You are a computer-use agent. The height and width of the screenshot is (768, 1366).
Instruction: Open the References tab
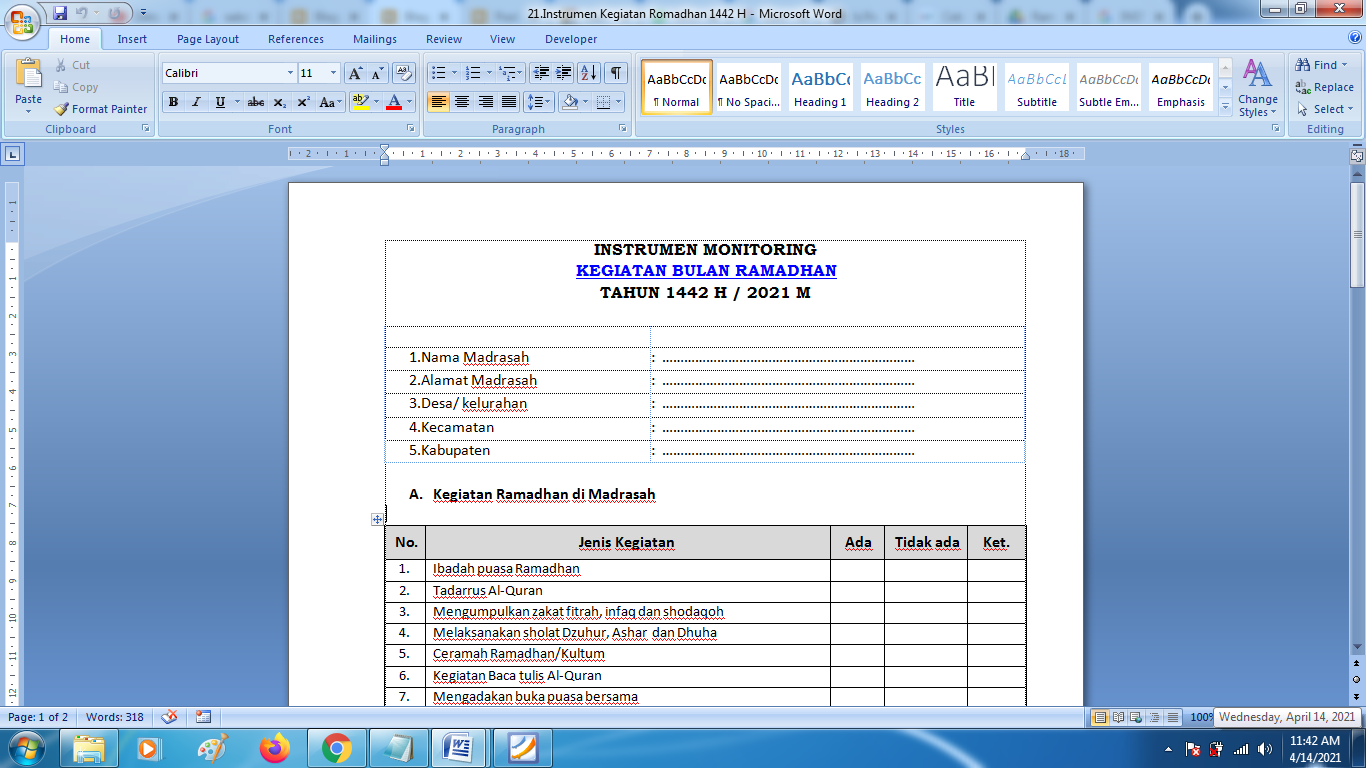(296, 39)
